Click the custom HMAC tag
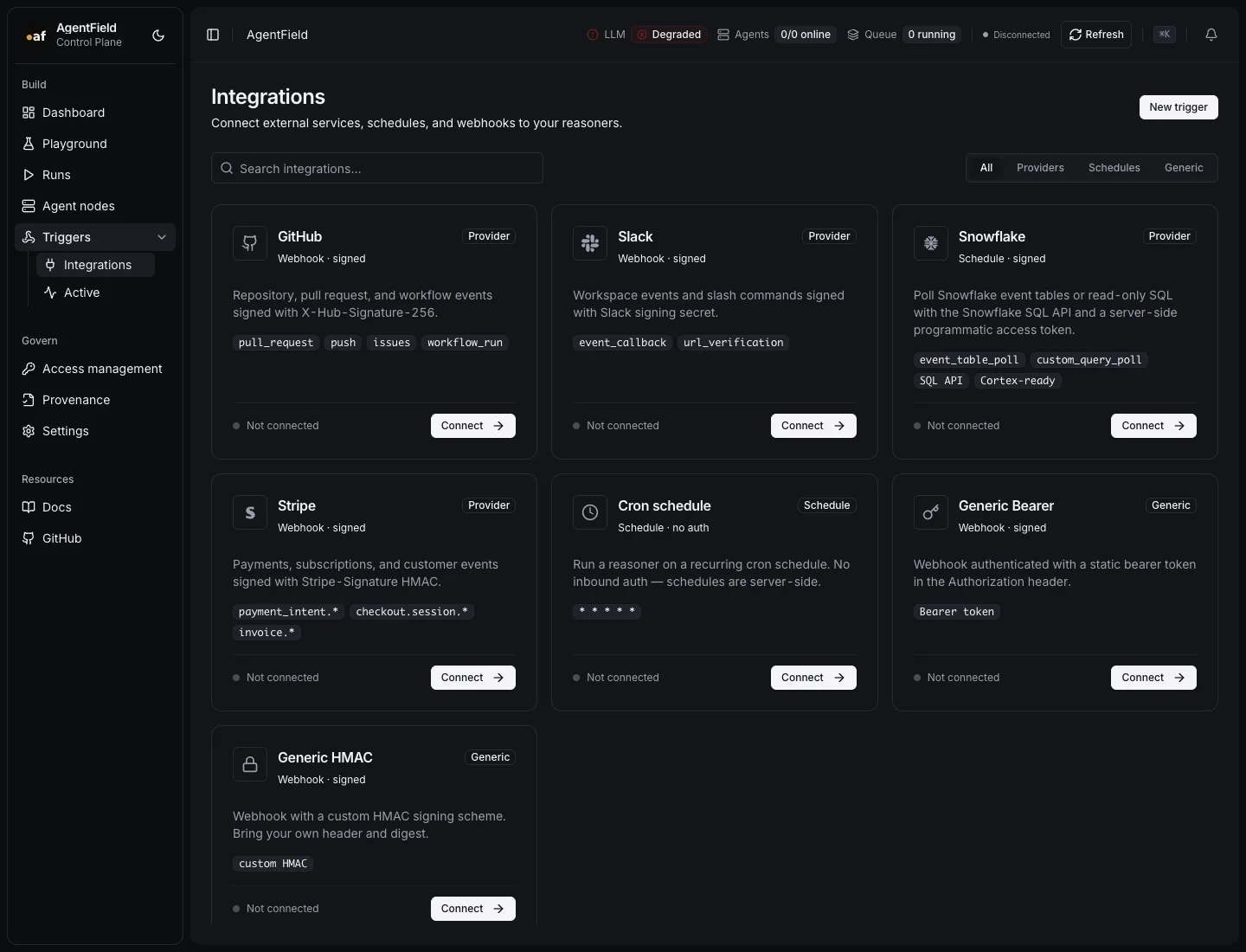1246x952 pixels. pos(273,864)
